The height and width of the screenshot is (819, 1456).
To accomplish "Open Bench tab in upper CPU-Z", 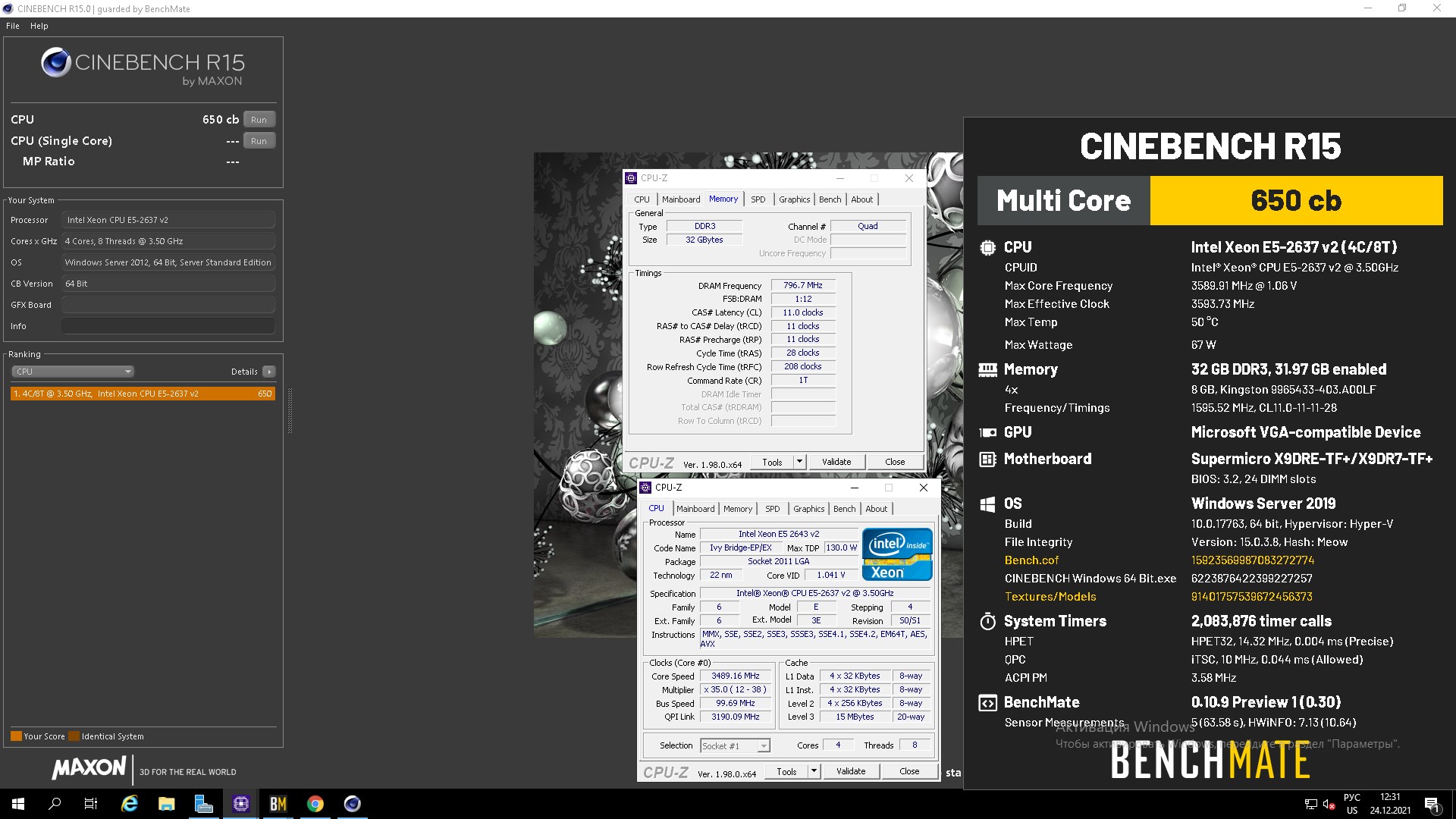I will [x=830, y=199].
